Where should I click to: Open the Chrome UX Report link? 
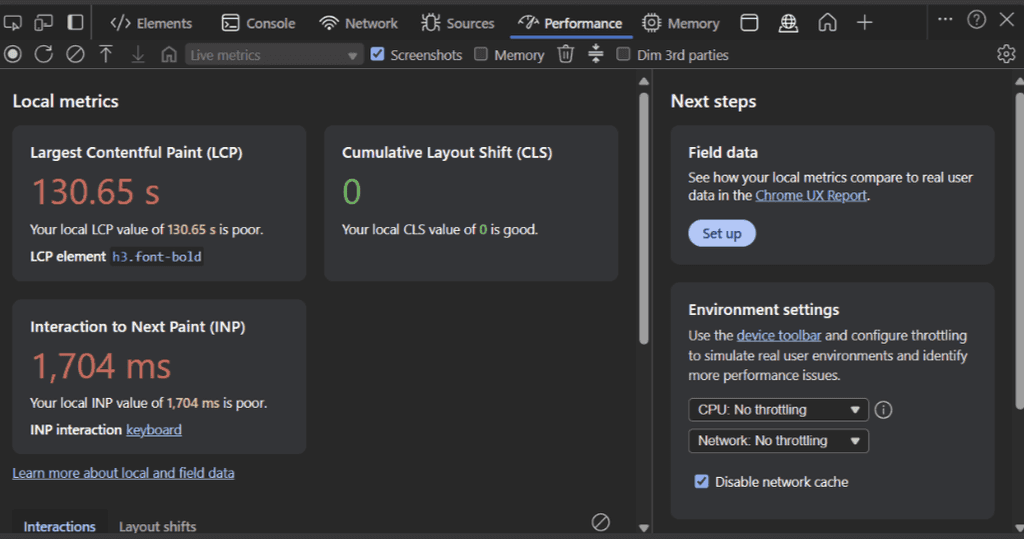click(x=811, y=196)
